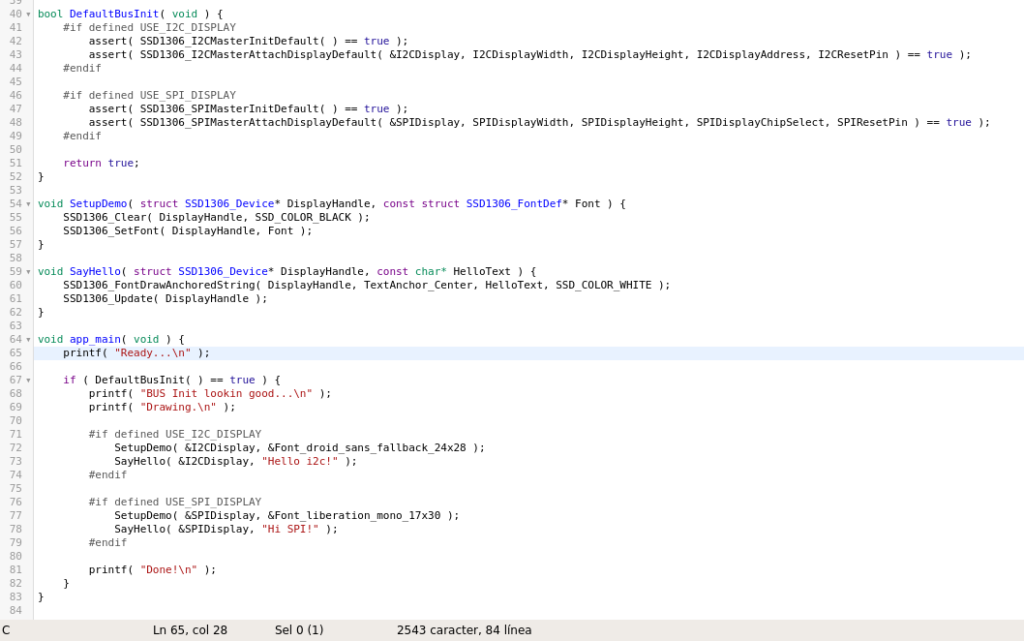
Task: Click the SSD1306_FontDef type on line 54
Action: (x=514, y=204)
